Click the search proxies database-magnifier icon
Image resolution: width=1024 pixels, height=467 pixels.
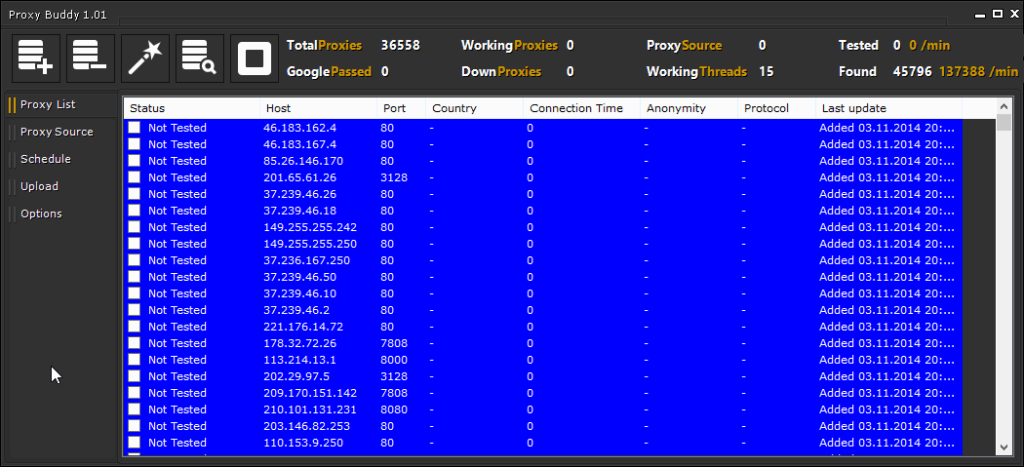[199, 58]
